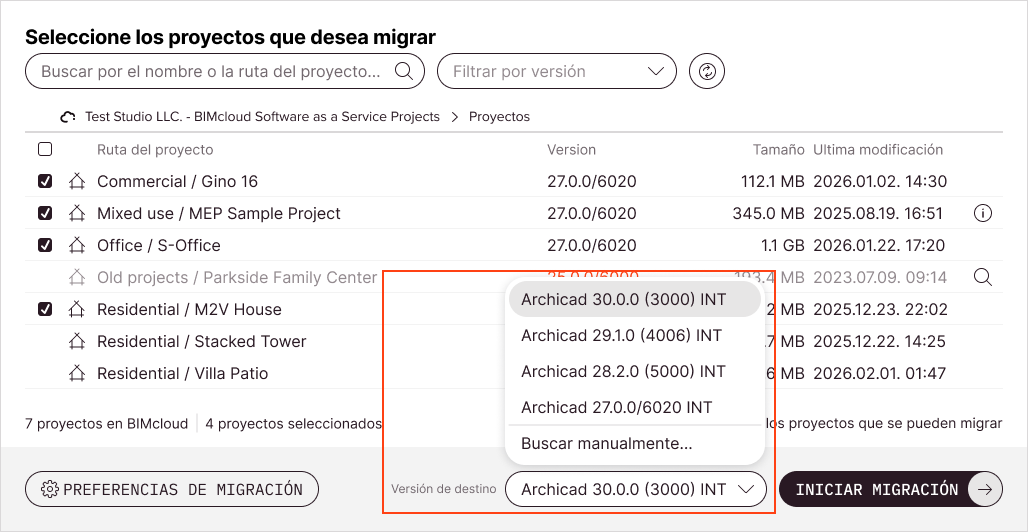
Task: Click house icon beside Residential / M2V House
Action: click(x=77, y=309)
